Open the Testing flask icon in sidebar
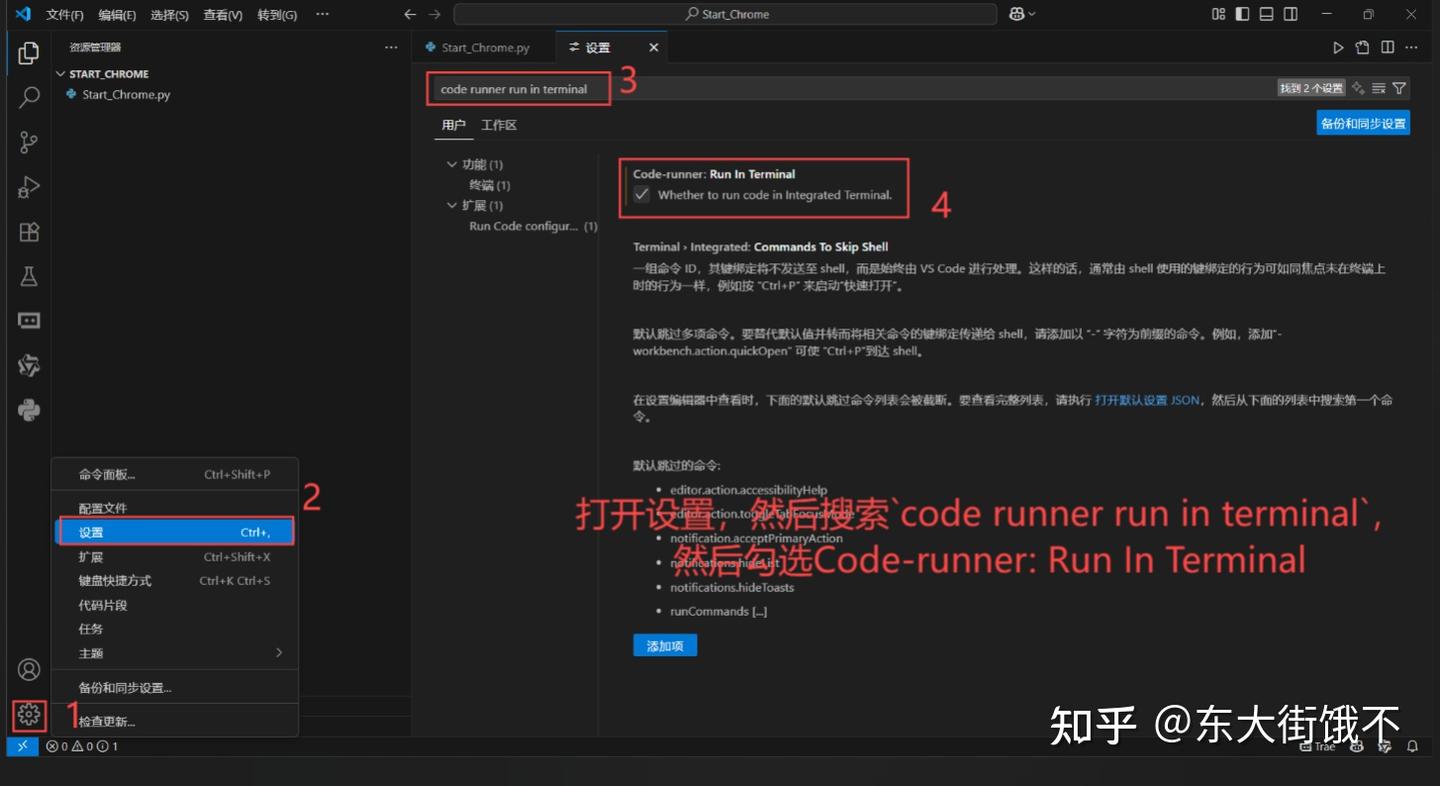This screenshot has height=786, width=1440. (x=27, y=276)
